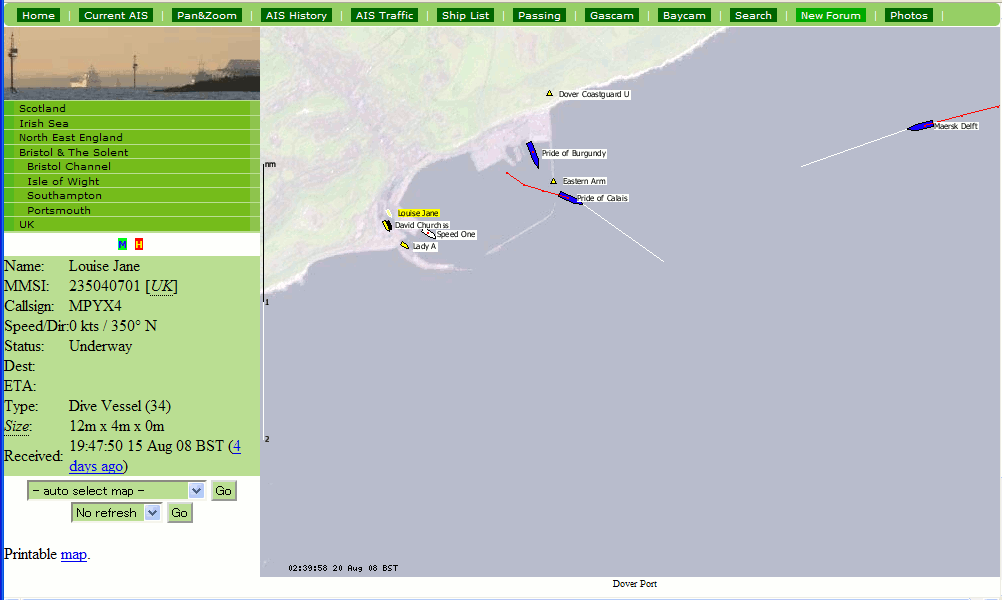The width and height of the screenshot is (1002, 600).
Task: Click the Eastern Arm triangle marker
Action: tap(553, 181)
